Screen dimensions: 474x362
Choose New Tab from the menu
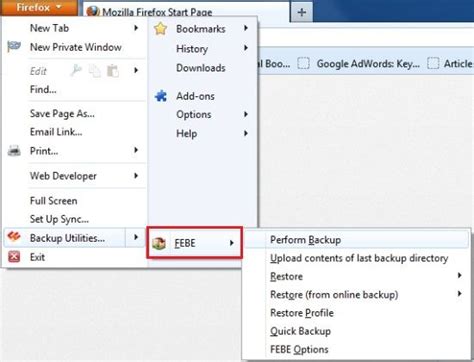tap(75, 28)
